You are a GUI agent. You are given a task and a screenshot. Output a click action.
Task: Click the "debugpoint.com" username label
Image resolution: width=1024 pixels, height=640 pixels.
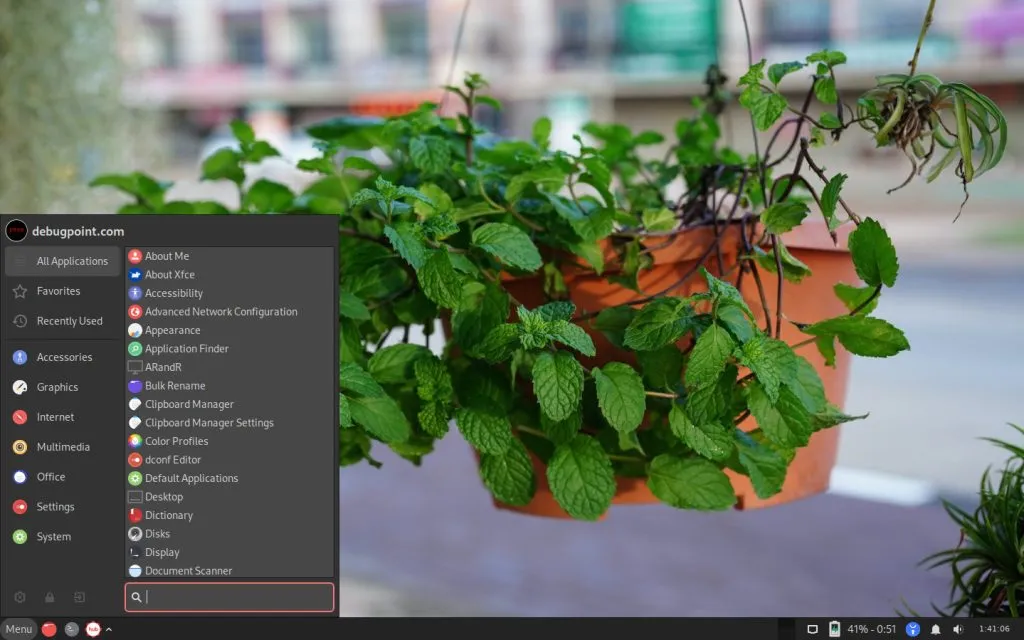point(78,231)
